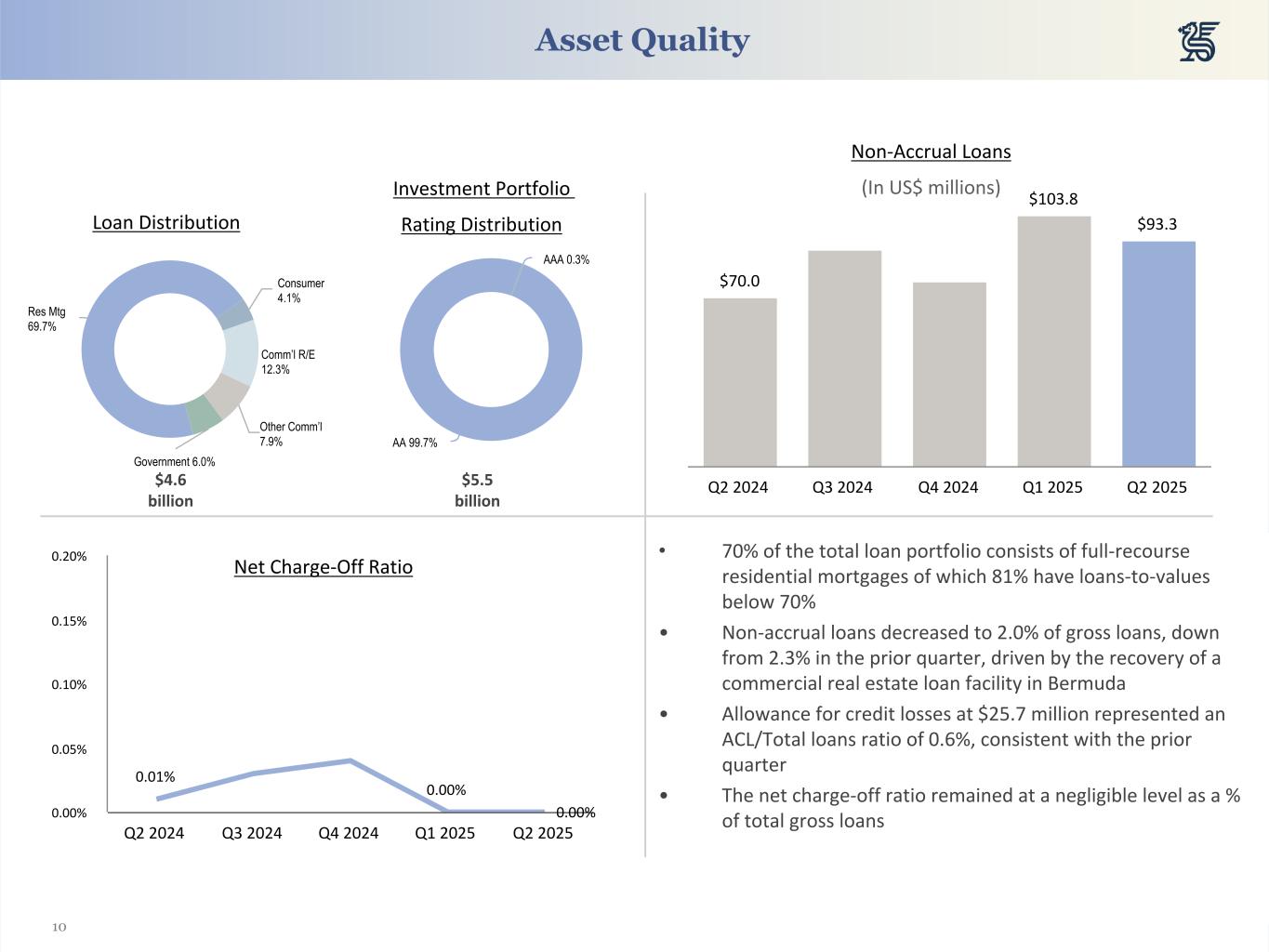Select the Q2 2025 blue bar
This screenshot has height=952, width=1269.
click(1157, 353)
